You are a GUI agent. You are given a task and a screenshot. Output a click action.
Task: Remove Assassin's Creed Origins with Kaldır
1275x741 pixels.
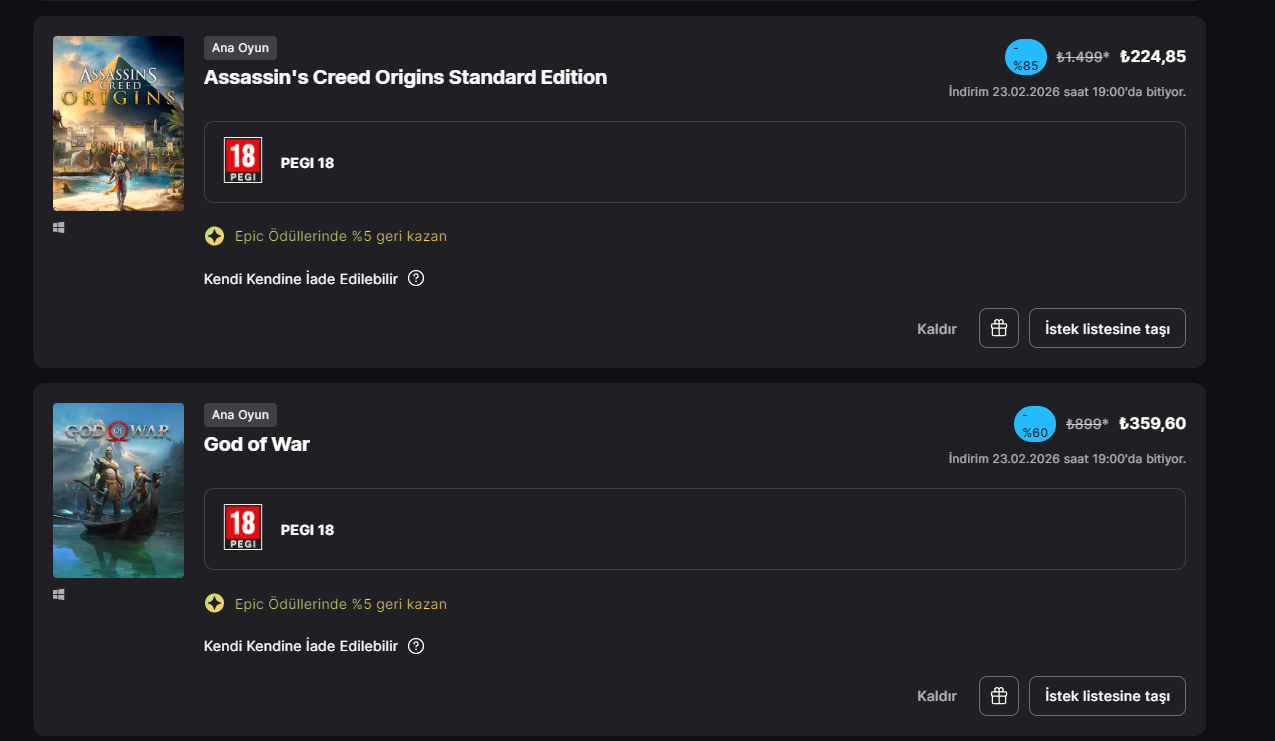pyautogui.click(x=937, y=329)
